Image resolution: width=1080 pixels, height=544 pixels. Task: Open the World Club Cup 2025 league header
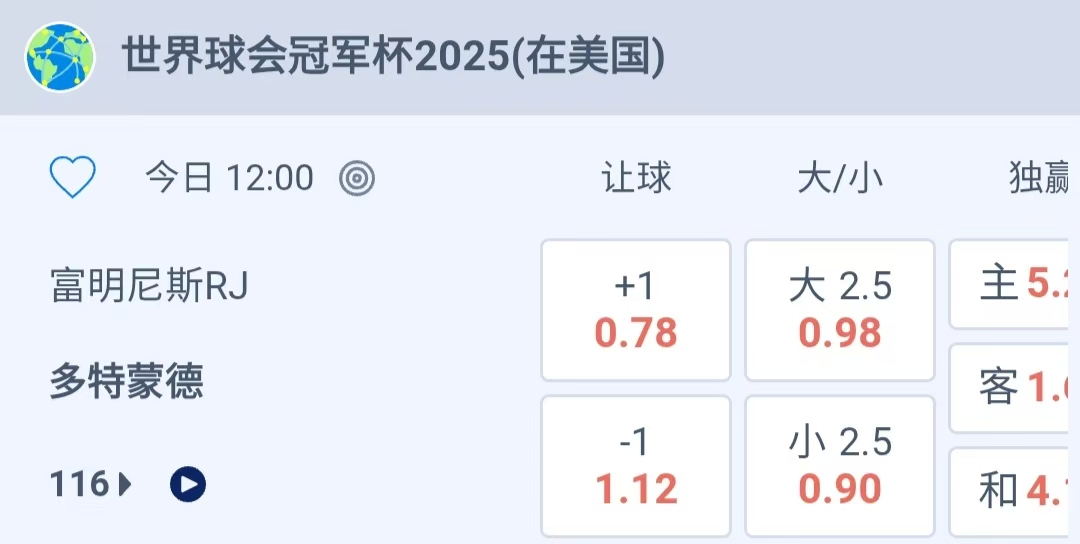tap(394, 57)
